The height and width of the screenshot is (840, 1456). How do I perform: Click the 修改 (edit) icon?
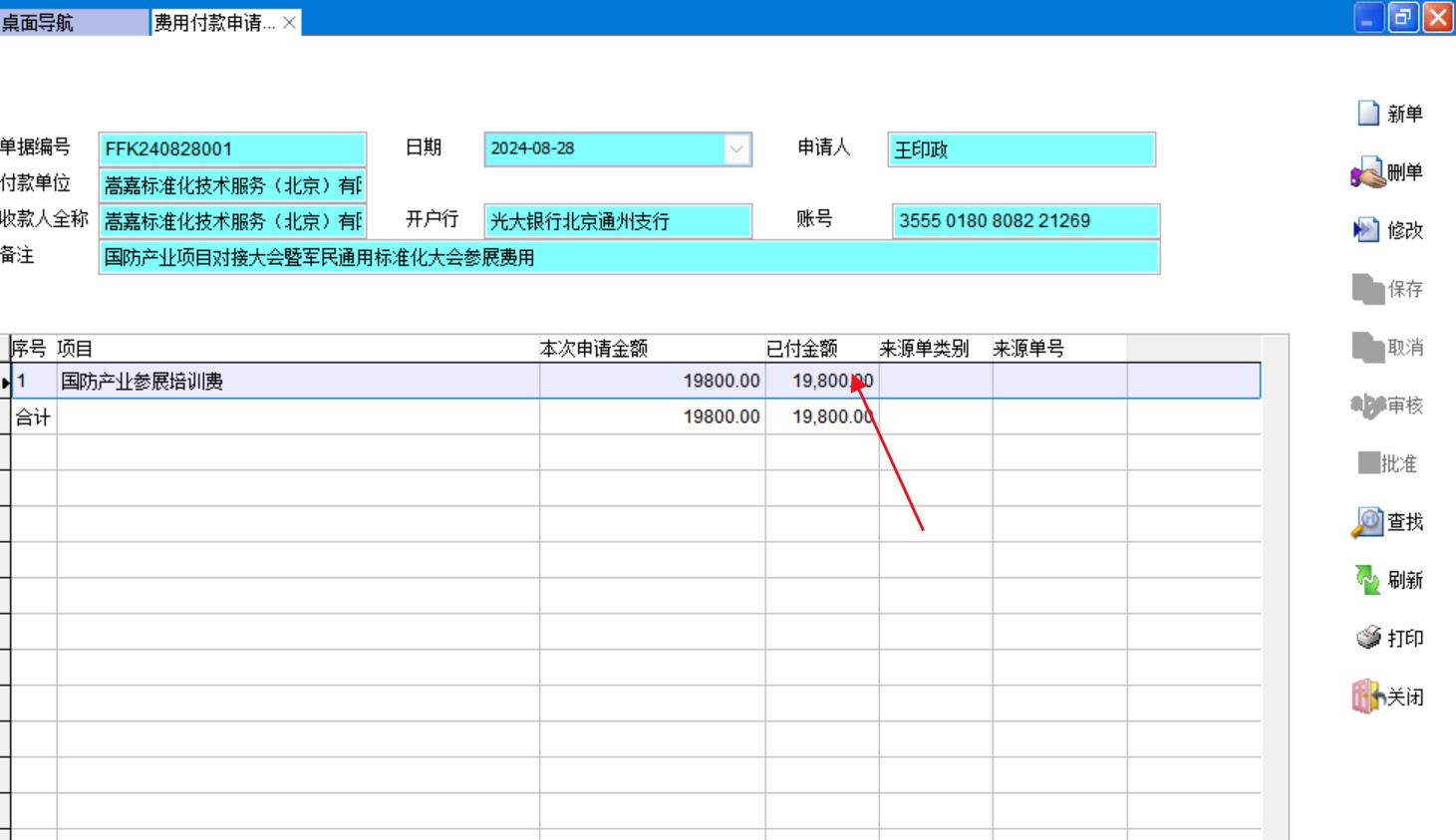pos(1365,230)
